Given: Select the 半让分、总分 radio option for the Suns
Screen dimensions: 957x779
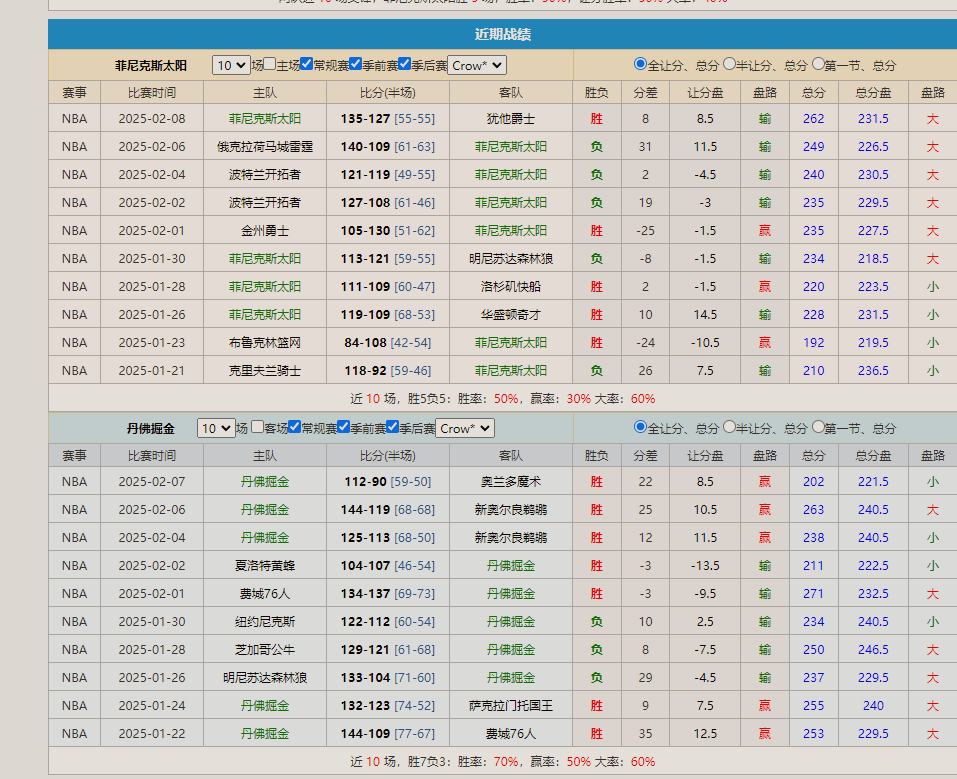Looking at the screenshot, I should 729,64.
